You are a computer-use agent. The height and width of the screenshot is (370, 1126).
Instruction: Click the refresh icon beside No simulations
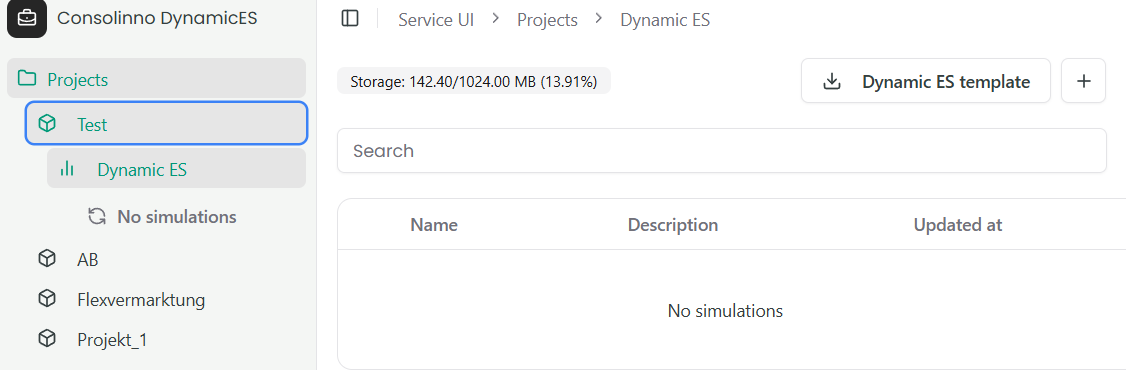pyautogui.click(x=96, y=216)
